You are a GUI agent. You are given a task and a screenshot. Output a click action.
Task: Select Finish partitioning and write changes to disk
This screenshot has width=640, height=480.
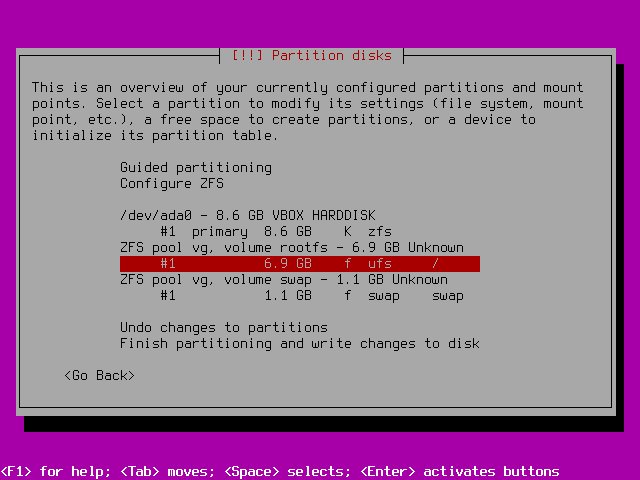click(x=300, y=343)
